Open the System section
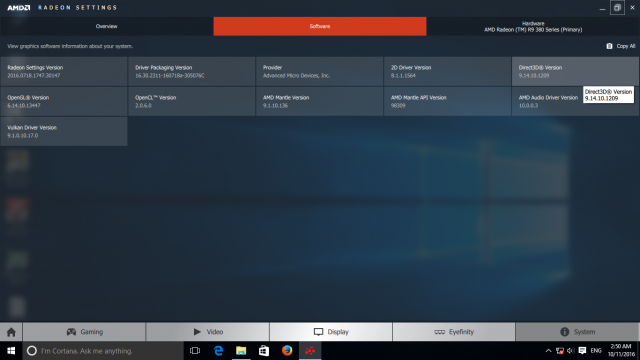This screenshot has height=360, width=640. (577, 332)
